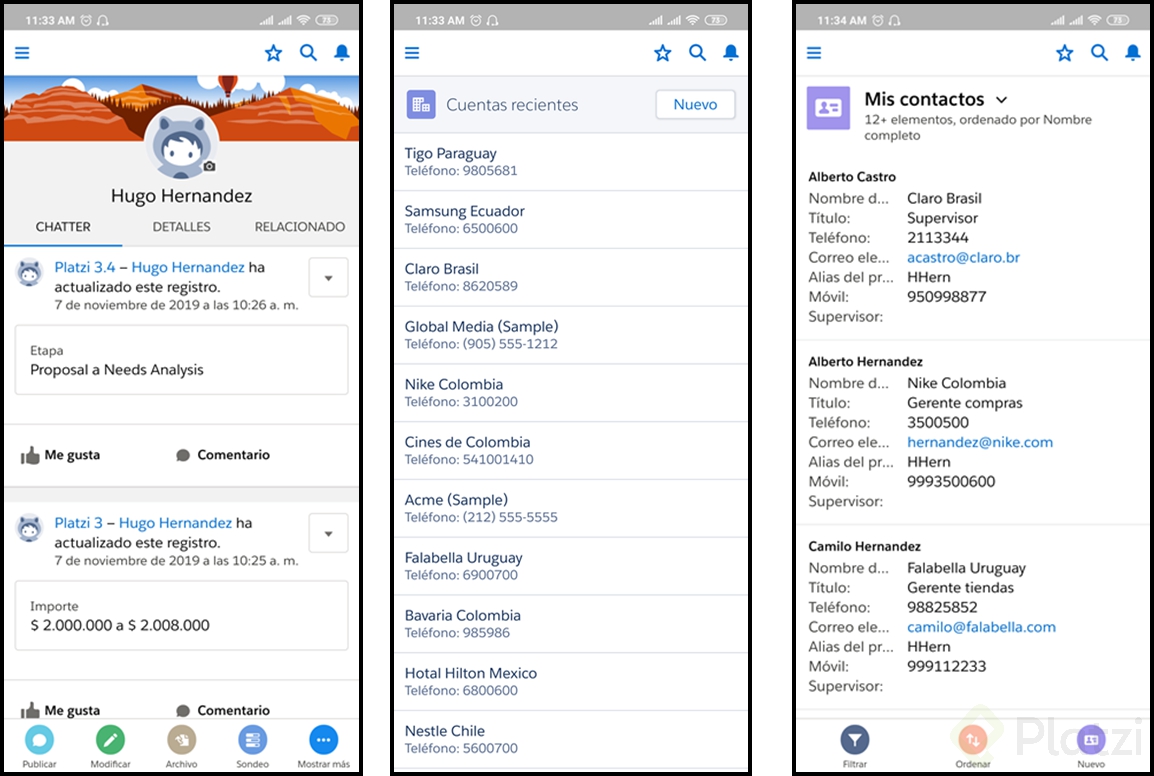Open hamburger menu in right phone screen
The image size is (1154, 776).
[x=814, y=53]
